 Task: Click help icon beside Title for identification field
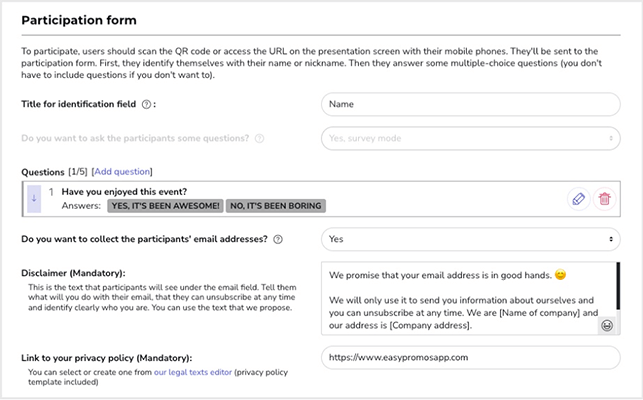coord(147,104)
